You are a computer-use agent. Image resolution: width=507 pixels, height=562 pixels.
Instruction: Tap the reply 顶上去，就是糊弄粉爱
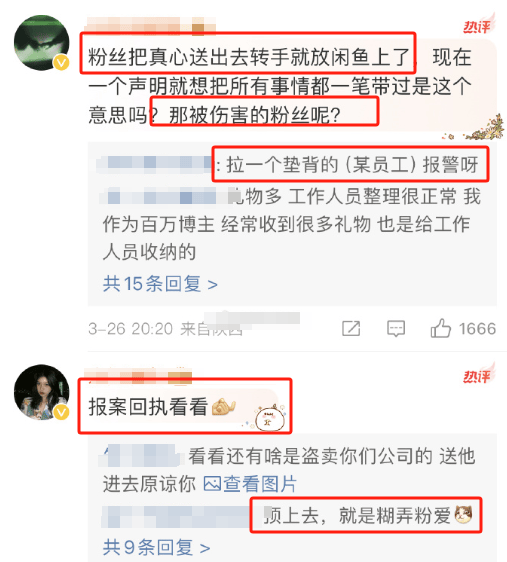(368, 515)
